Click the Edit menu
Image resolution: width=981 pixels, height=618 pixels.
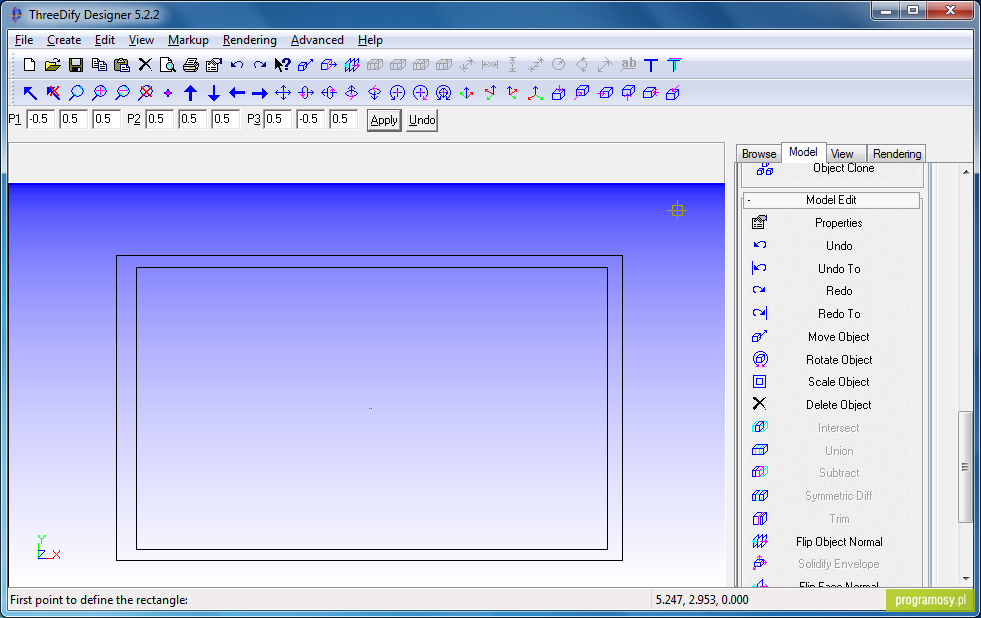pyautogui.click(x=104, y=40)
